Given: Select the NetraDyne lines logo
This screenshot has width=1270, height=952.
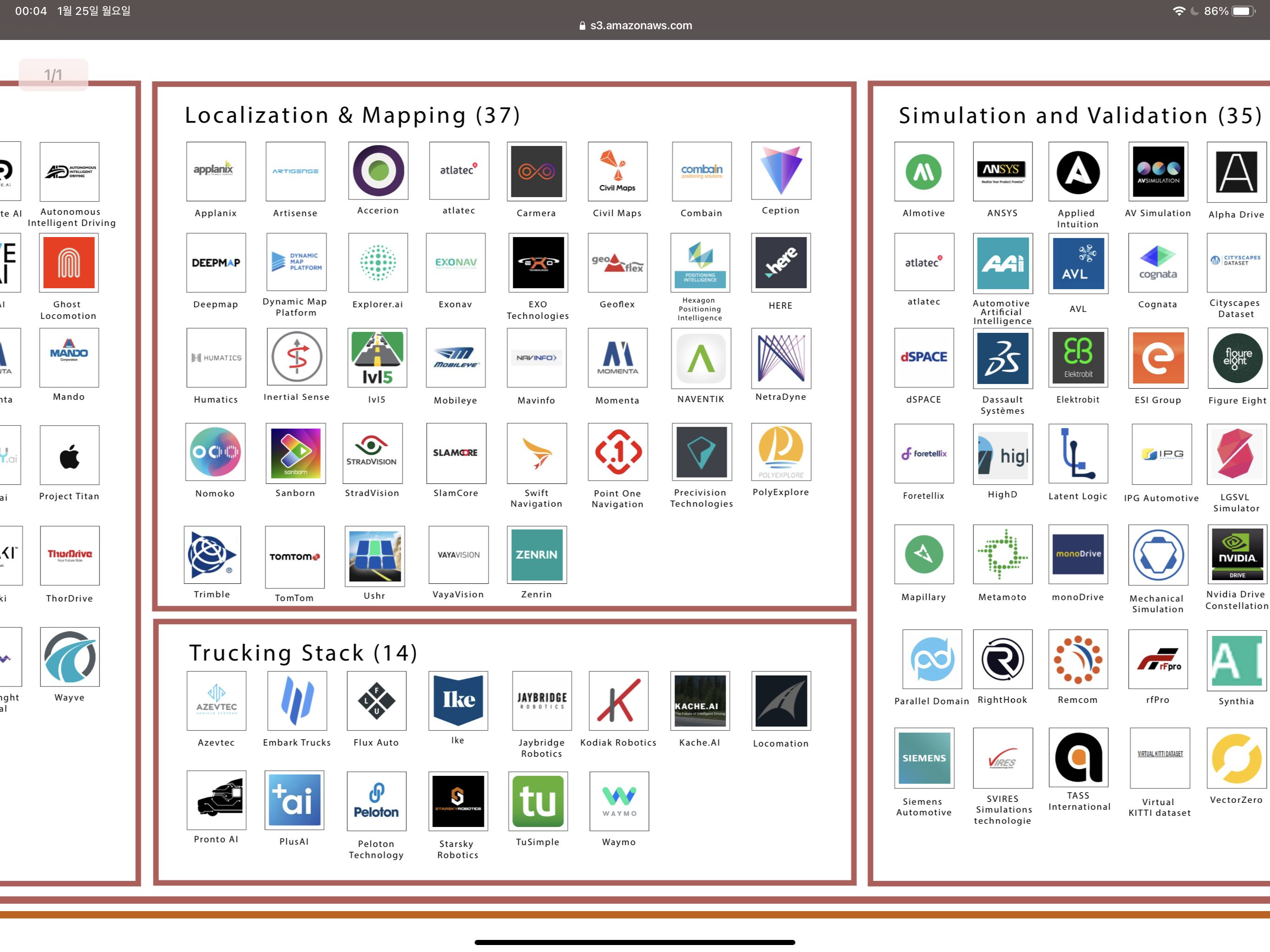Looking at the screenshot, I should click(781, 358).
